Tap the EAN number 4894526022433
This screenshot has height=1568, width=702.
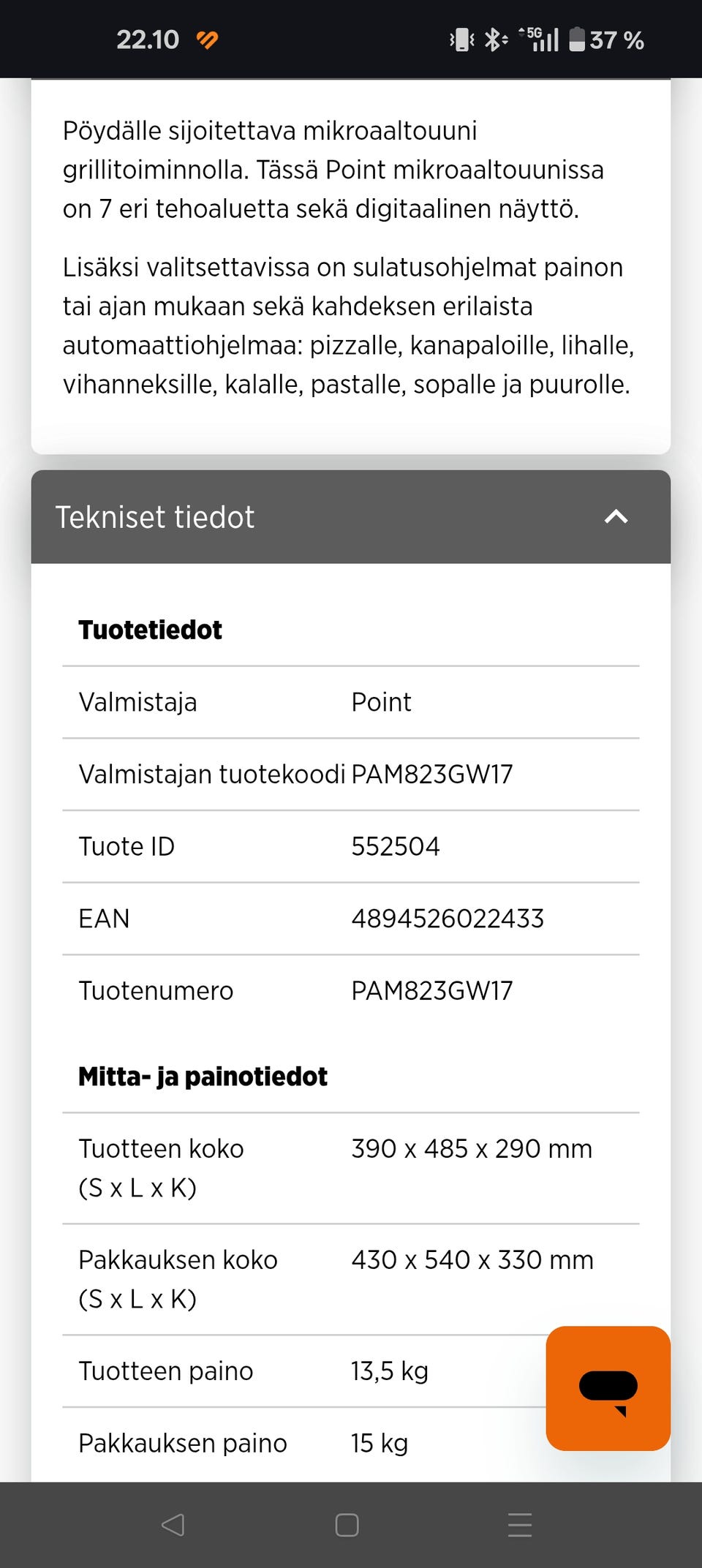[x=448, y=919]
